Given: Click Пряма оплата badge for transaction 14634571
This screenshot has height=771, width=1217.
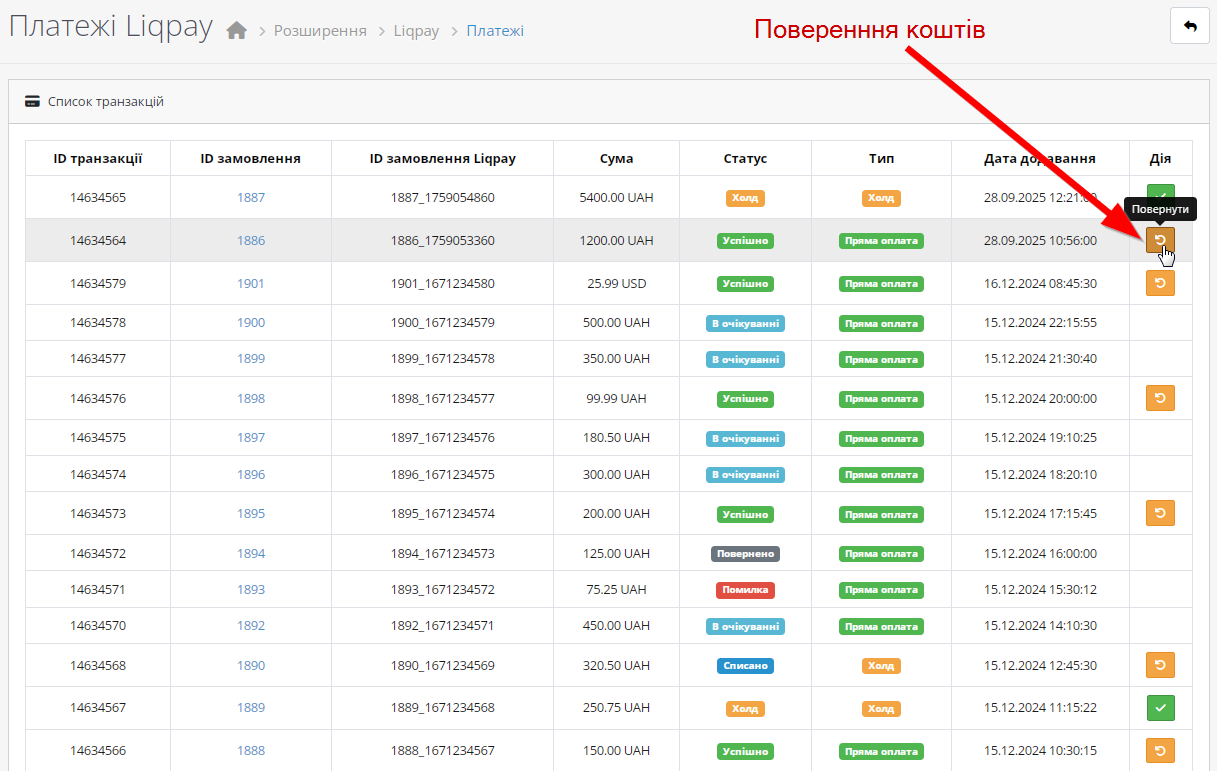Looking at the screenshot, I should [x=881, y=590].
